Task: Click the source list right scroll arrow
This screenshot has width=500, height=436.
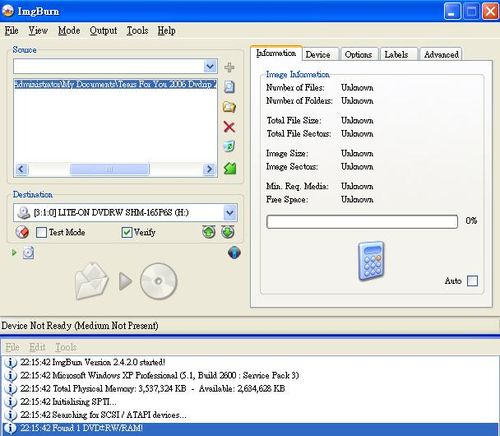Action: point(209,169)
